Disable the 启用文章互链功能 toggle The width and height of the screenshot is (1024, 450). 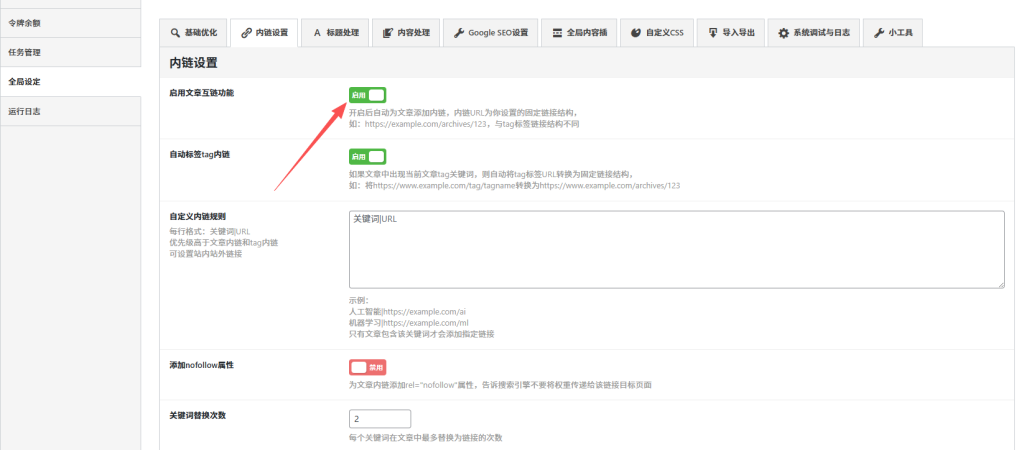[x=367, y=95]
